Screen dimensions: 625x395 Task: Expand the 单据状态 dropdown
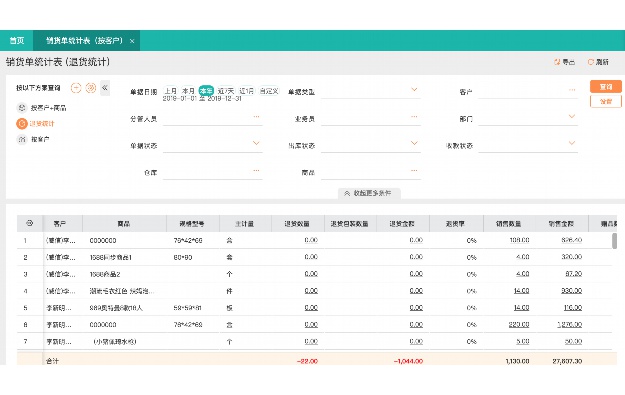[256, 143]
